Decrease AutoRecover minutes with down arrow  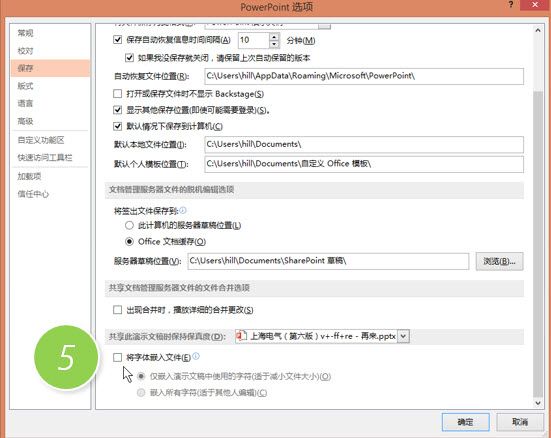coord(274,44)
